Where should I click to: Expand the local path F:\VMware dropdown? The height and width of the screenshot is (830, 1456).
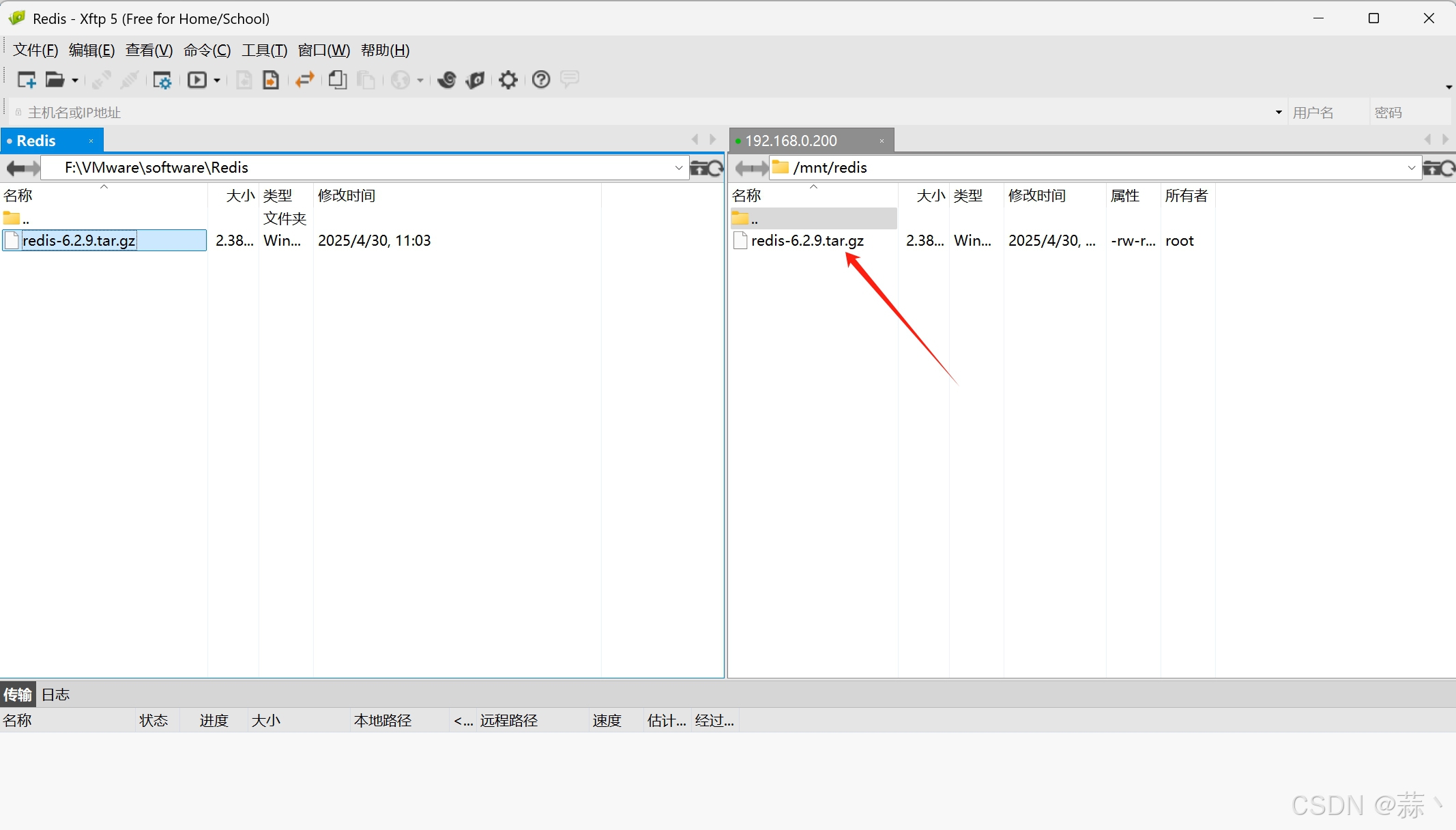678,168
